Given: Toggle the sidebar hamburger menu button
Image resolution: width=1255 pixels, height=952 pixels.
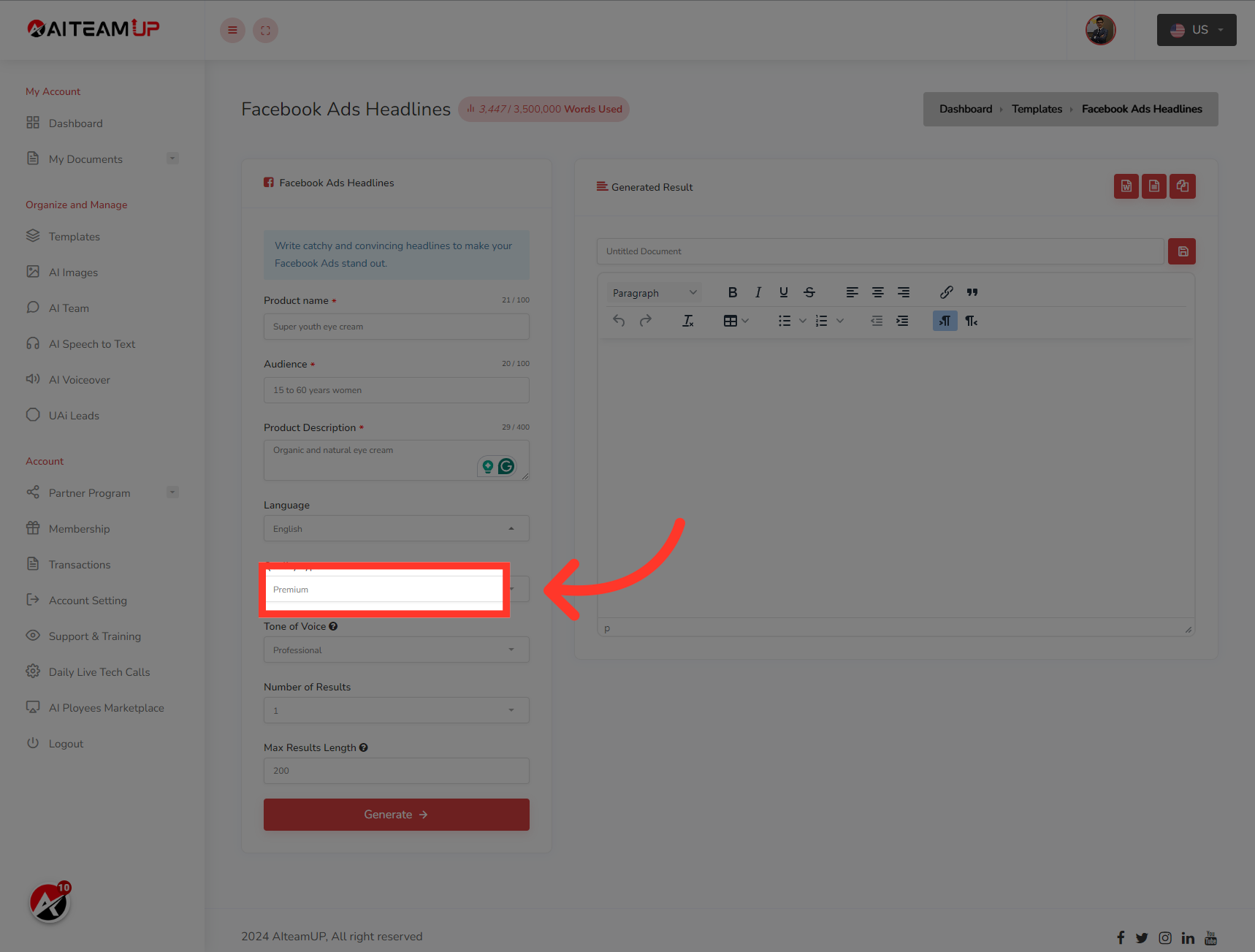Looking at the screenshot, I should (232, 30).
